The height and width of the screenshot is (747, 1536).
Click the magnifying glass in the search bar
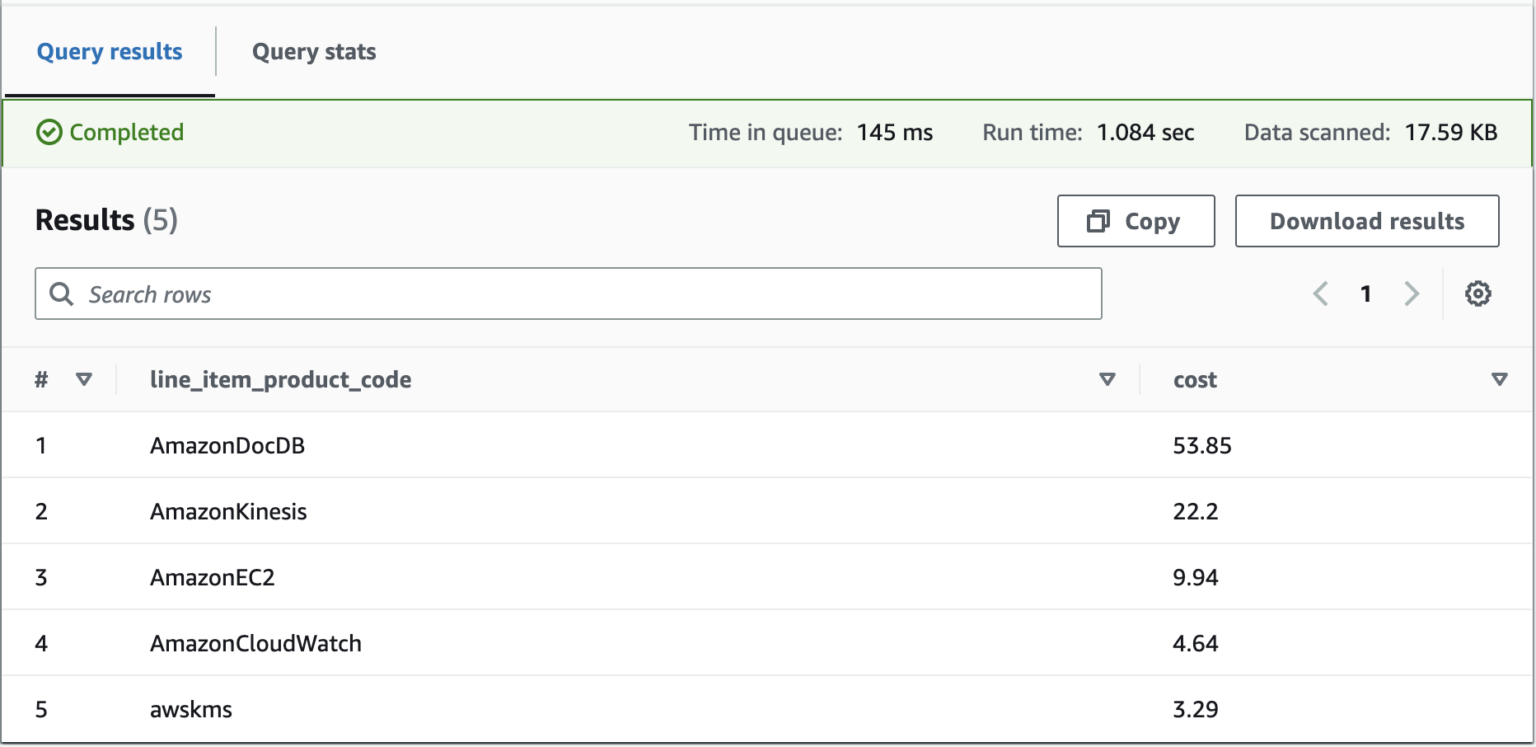61,293
